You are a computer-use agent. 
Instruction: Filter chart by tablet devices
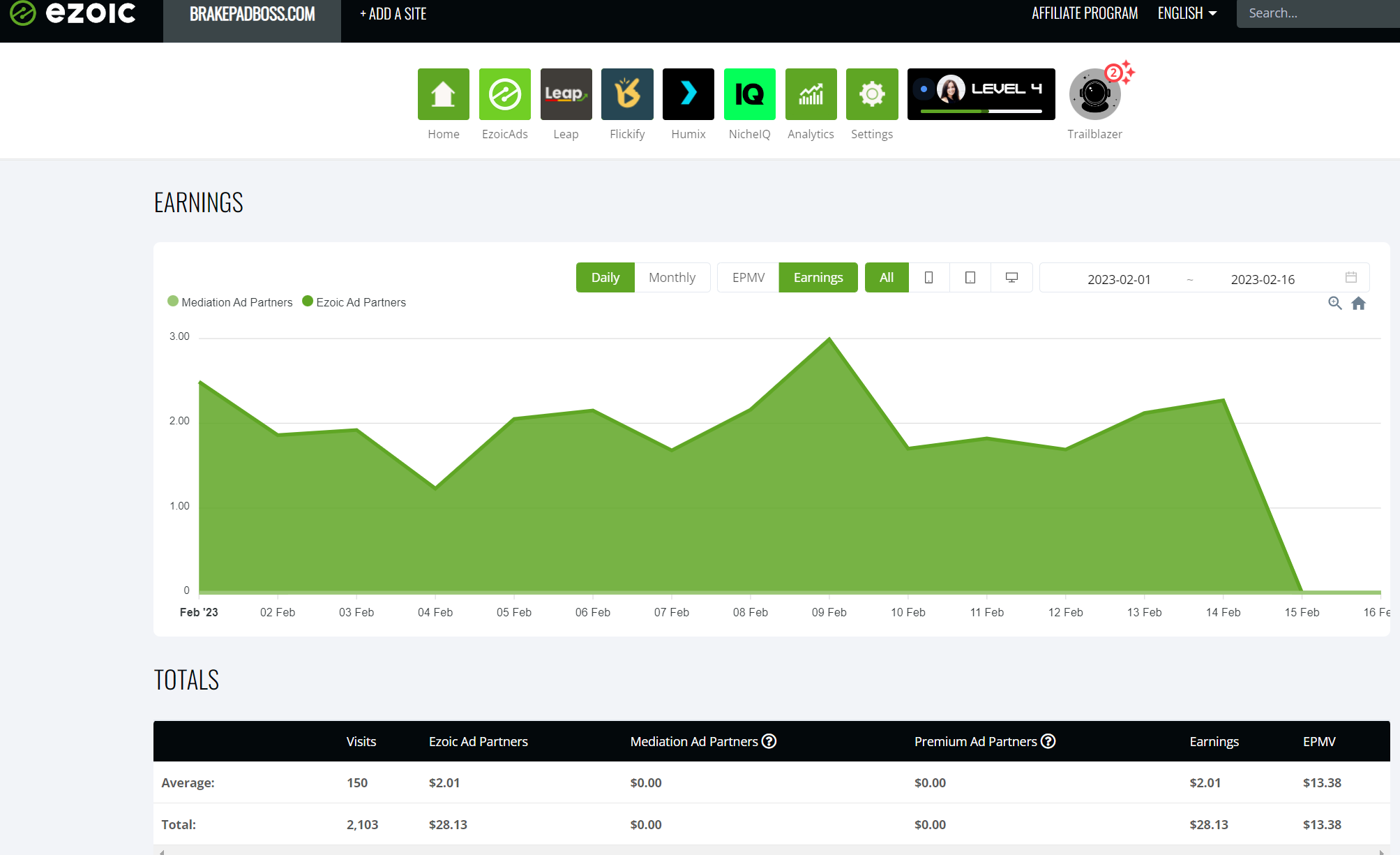point(970,278)
